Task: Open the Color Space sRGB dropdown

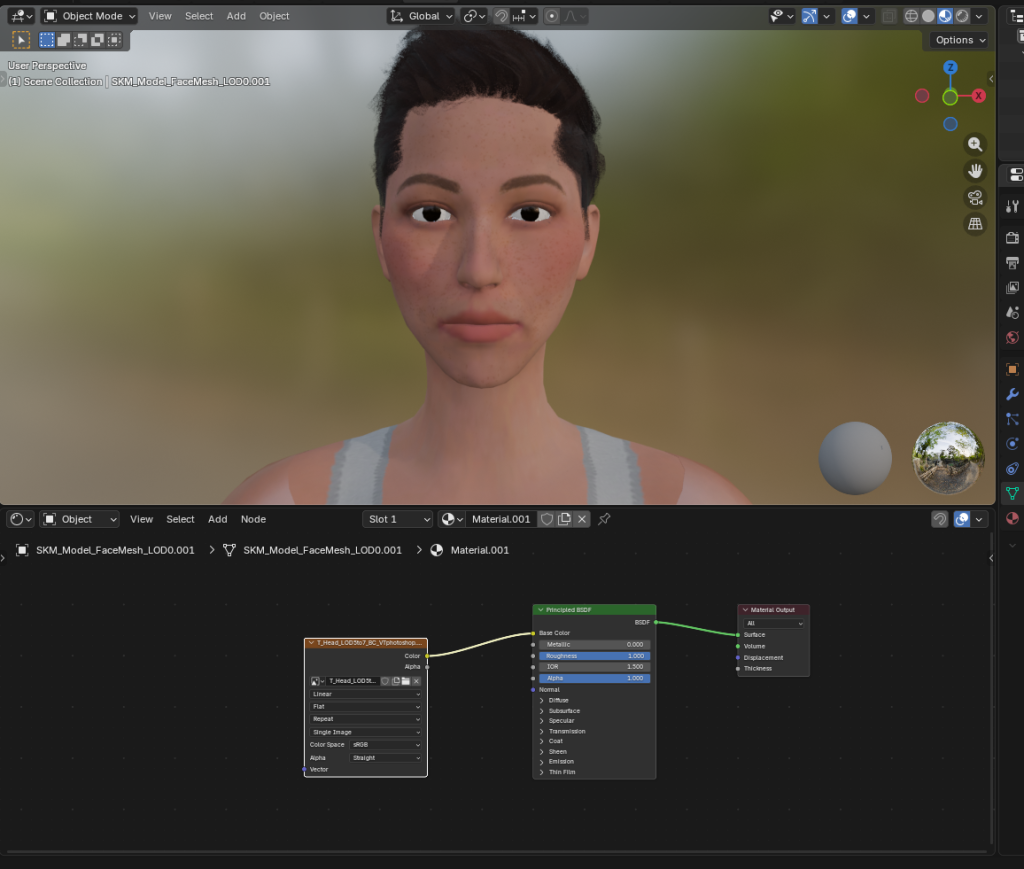Action: [x=386, y=745]
